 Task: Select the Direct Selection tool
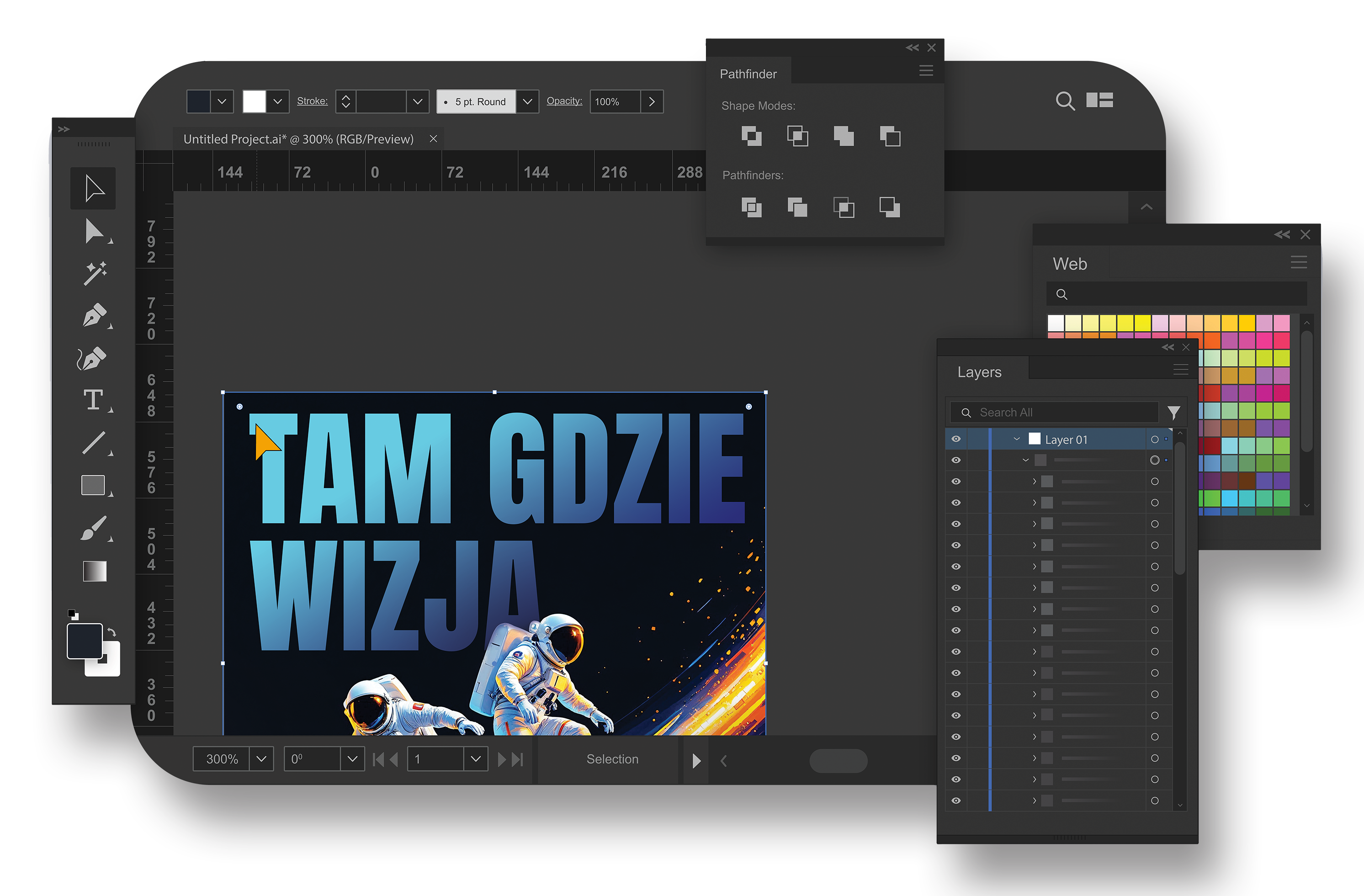(94, 231)
